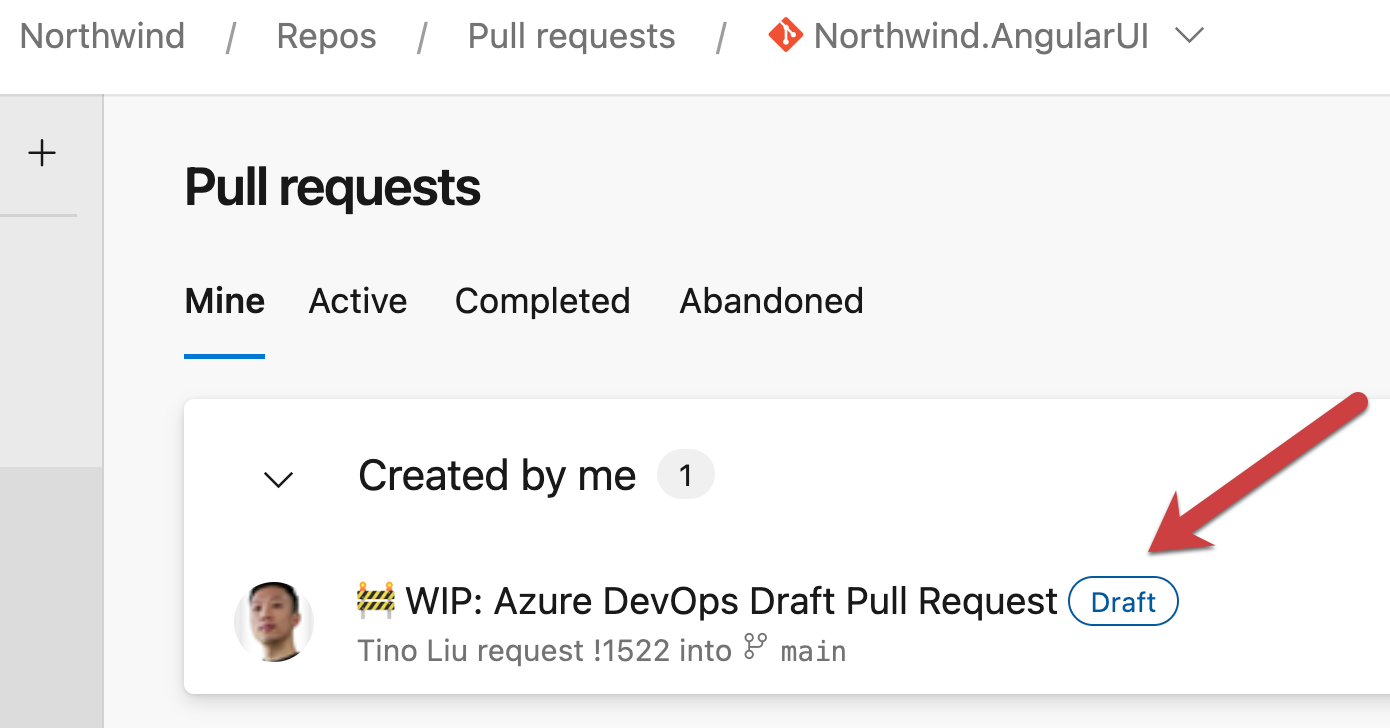This screenshot has width=1390, height=728.
Task: Open the Completed pull requests tab
Action: pyautogui.click(x=542, y=301)
